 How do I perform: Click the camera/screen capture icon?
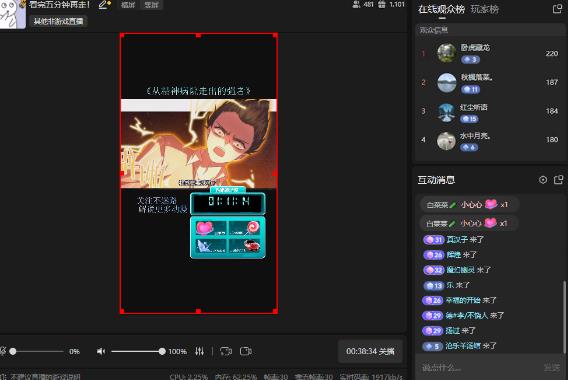pyautogui.click(x=246, y=351)
